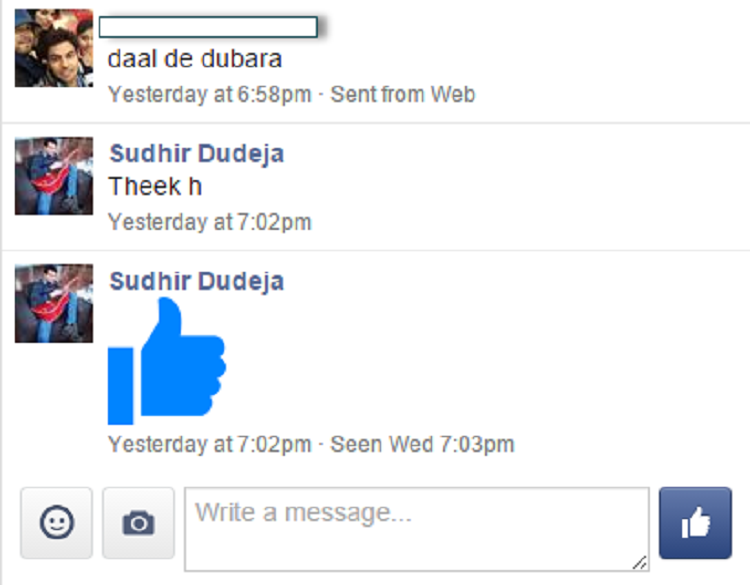Viewport: 750px width, 585px height.
Task: Click timestamp Yesterday at 6:58pm
Action: (x=210, y=94)
